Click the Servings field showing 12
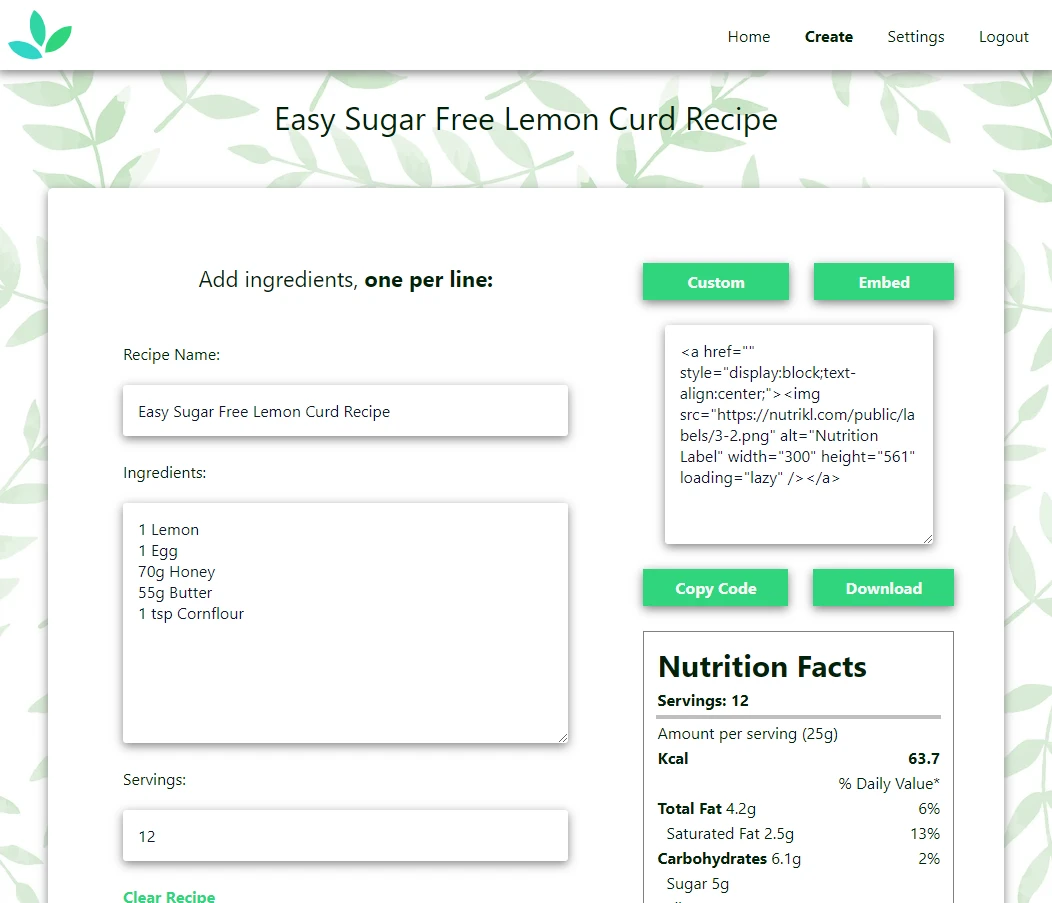Viewport: 1052px width, 903px height. point(346,836)
